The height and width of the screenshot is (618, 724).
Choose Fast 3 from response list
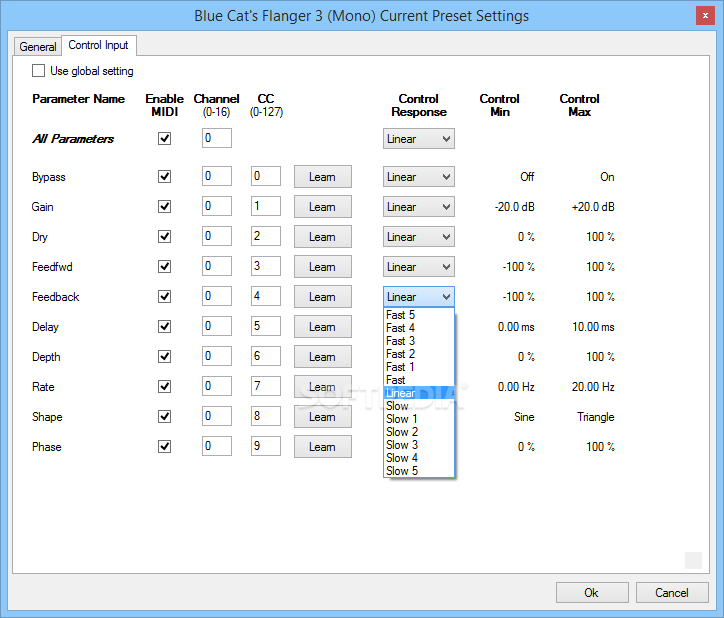(x=419, y=341)
